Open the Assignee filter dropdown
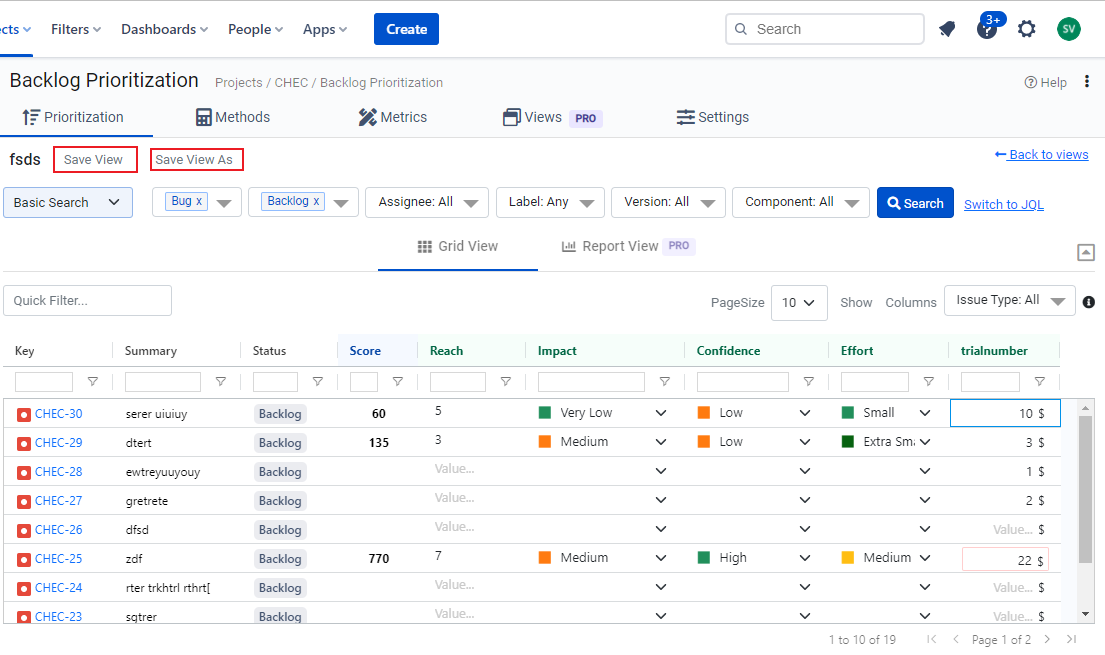The image size is (1105, 655). click(x=427, y=202)
